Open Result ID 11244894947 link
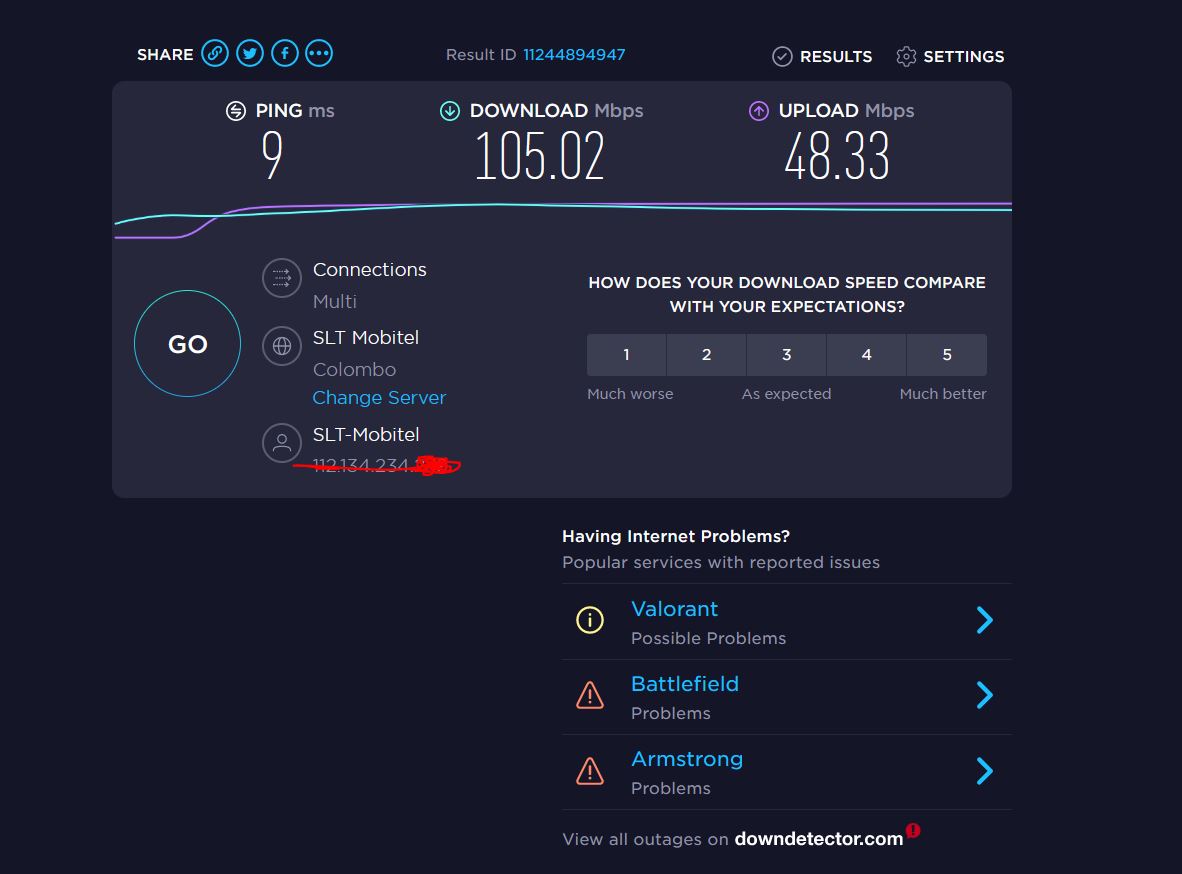 click(x=574, y=54)
